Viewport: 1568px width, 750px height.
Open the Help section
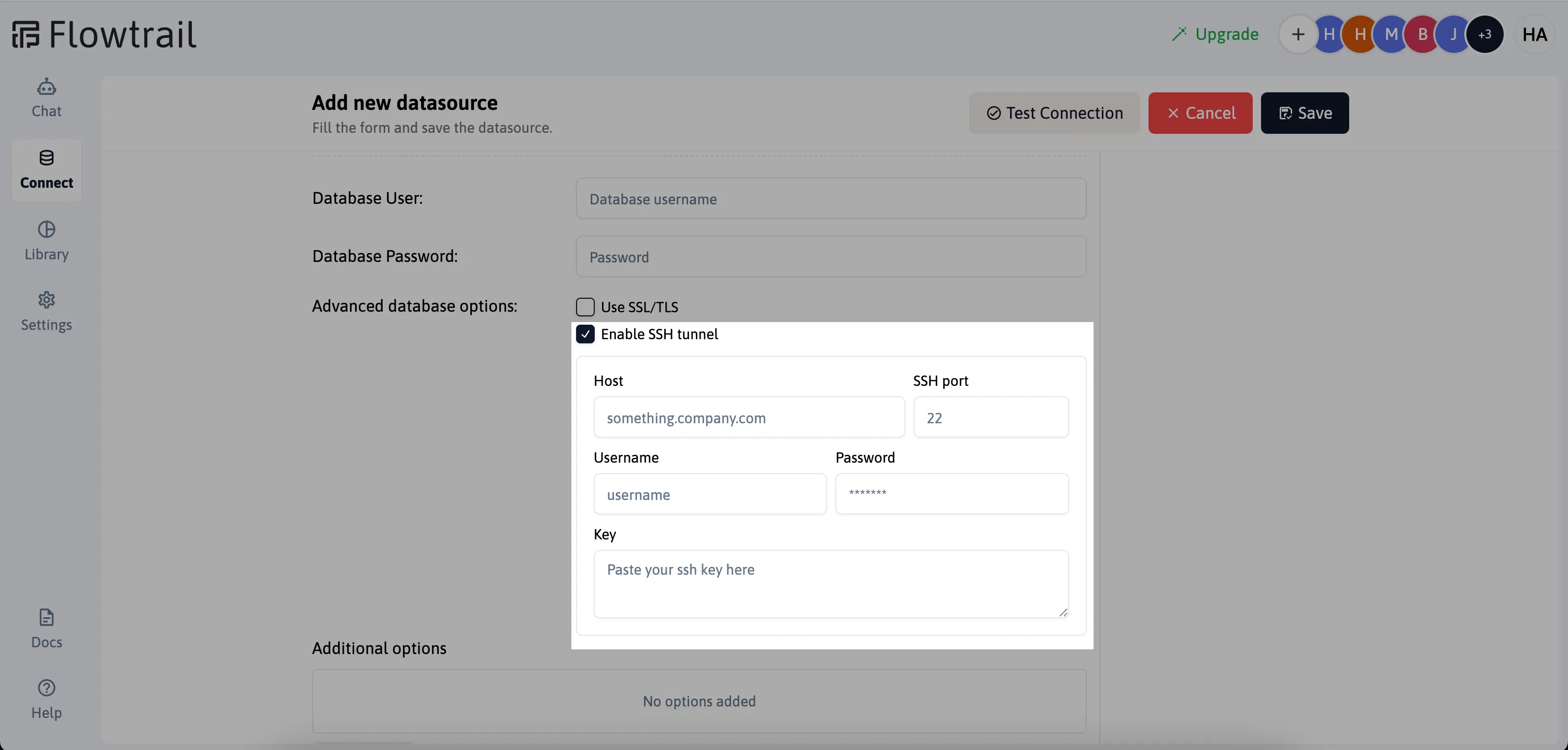point(46,700)
